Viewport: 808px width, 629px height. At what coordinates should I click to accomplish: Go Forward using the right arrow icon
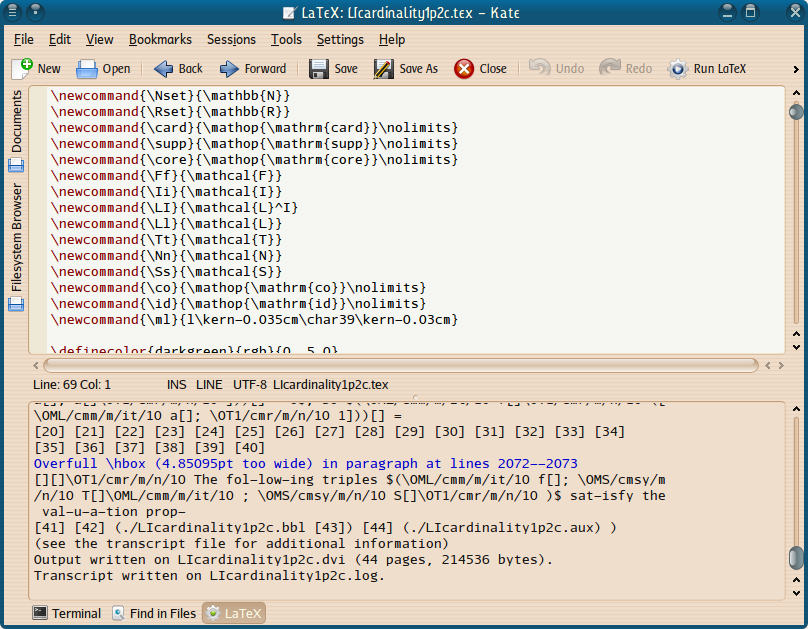click(x=229, y=69)
